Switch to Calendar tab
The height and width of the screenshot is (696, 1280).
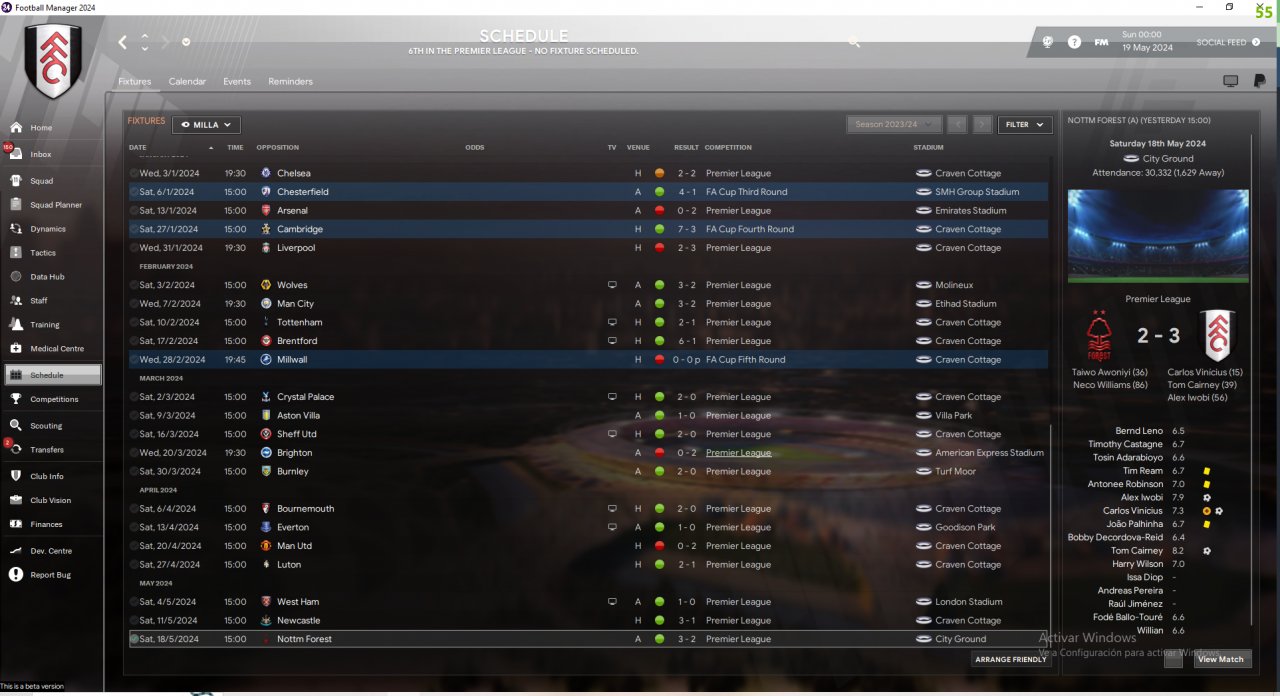click(x=187, y=81)
